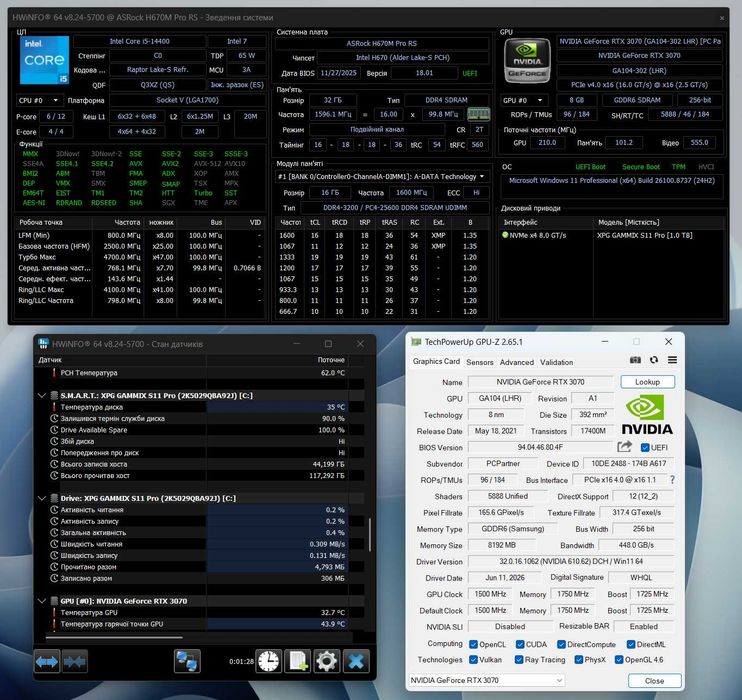This screenshot has height=700, width=742.
Task: Click the horizontal scrollbar in sensor window
Action: pos(114,638)
